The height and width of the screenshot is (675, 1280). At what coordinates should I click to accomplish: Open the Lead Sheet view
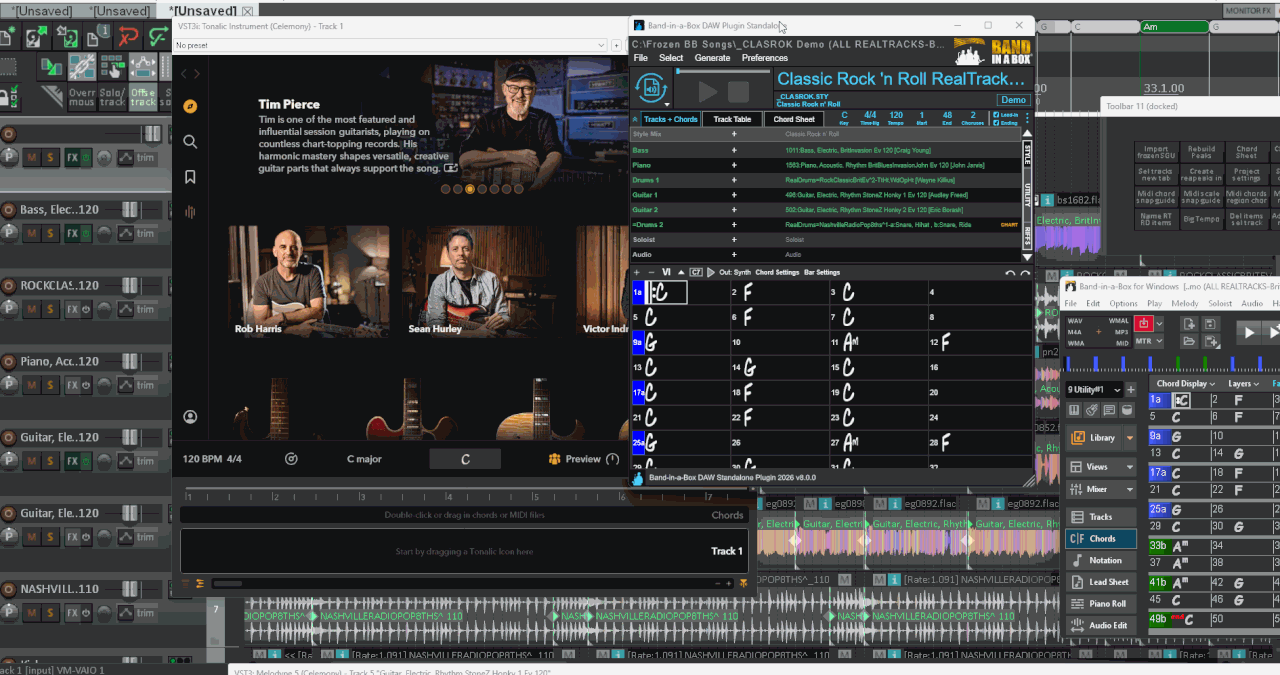coord(1100,582)
